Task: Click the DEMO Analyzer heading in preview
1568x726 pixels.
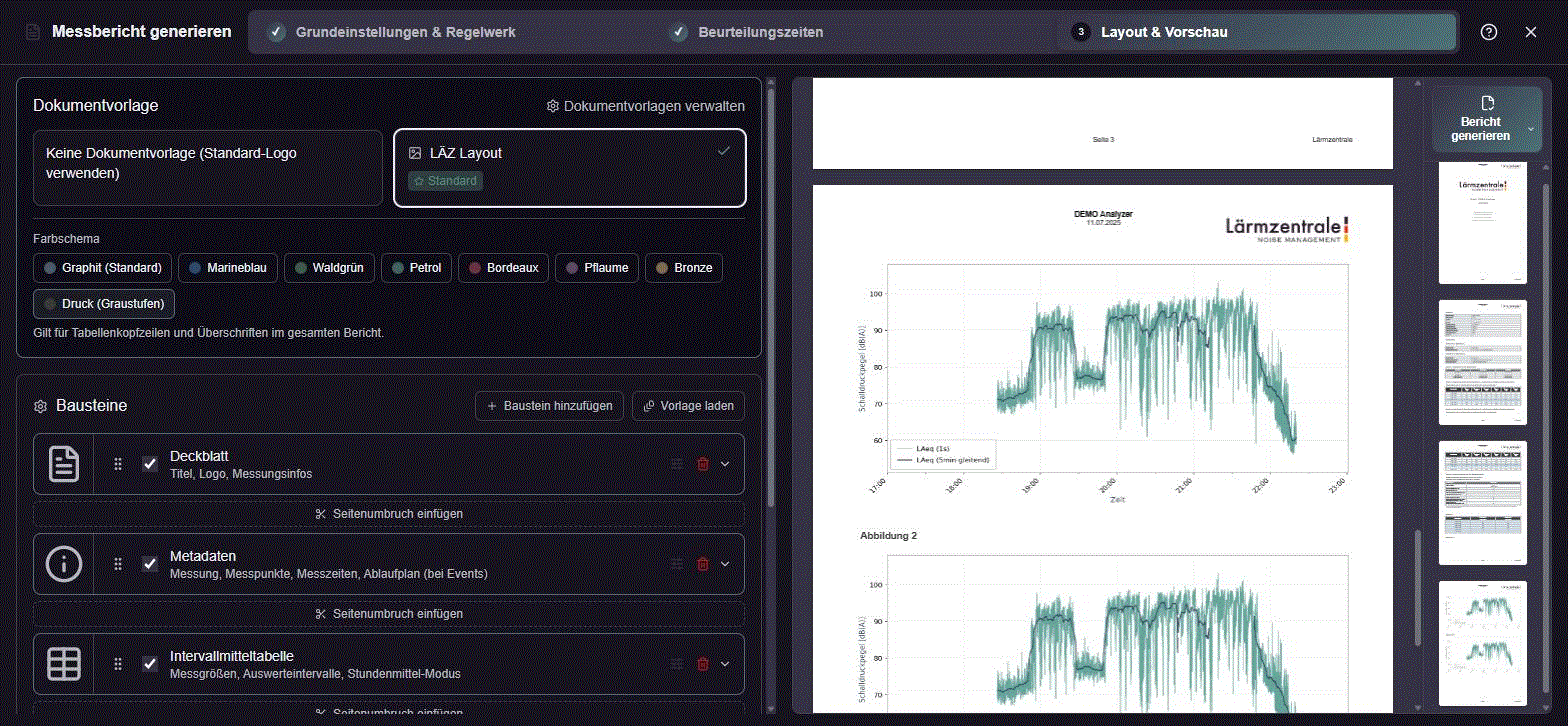Action: (x=1103, y=214)
